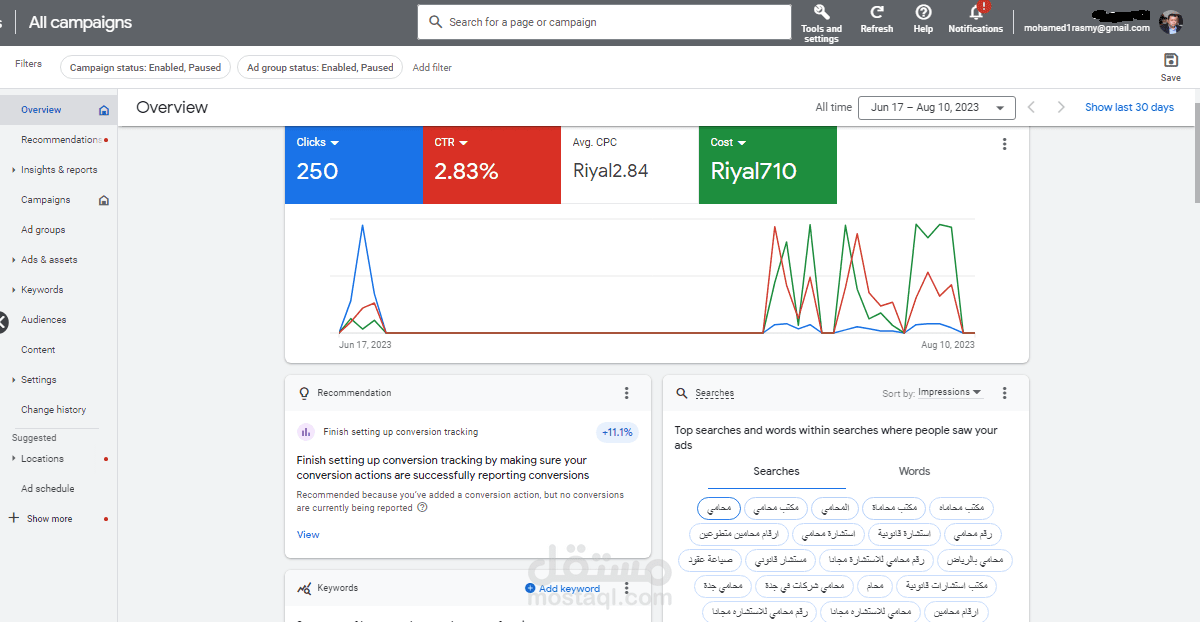Screen dimensions: 1200x622
Task: Expand Insights & reports in sidebar
Action: (14, 170)
